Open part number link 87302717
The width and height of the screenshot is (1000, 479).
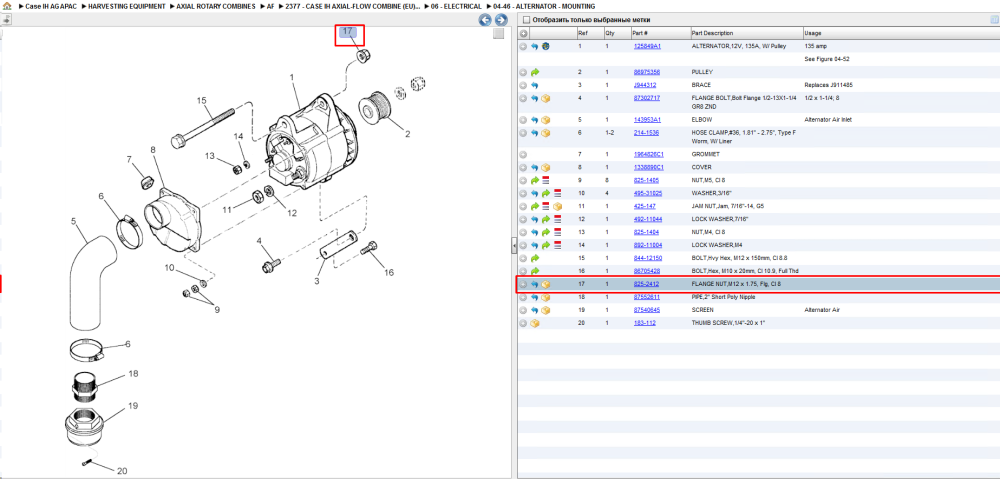(x=646, y=98)
